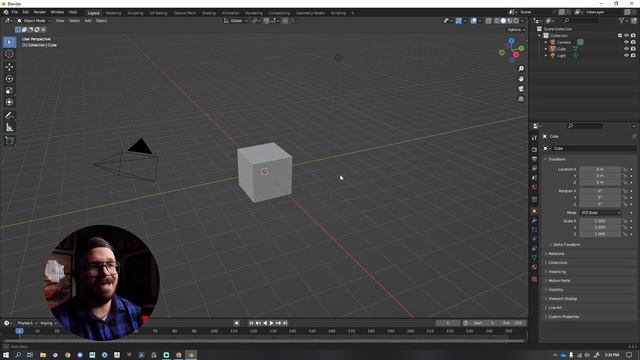Open the Object properties tab
Screen dimensions: 640x360
pyautogui.click(x=534, y=211)
